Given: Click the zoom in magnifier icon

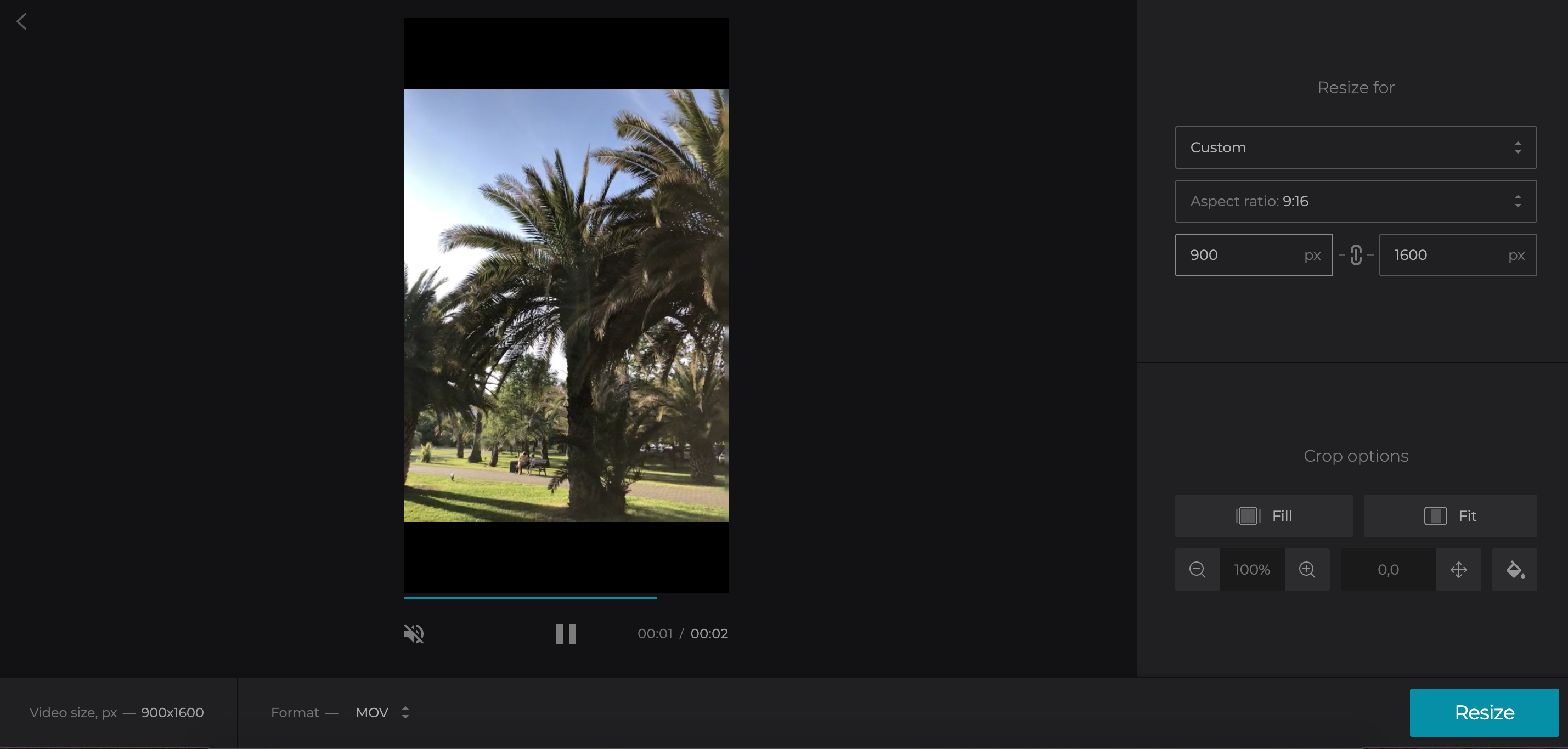Looking at the screenshot, I should 1307,570.
